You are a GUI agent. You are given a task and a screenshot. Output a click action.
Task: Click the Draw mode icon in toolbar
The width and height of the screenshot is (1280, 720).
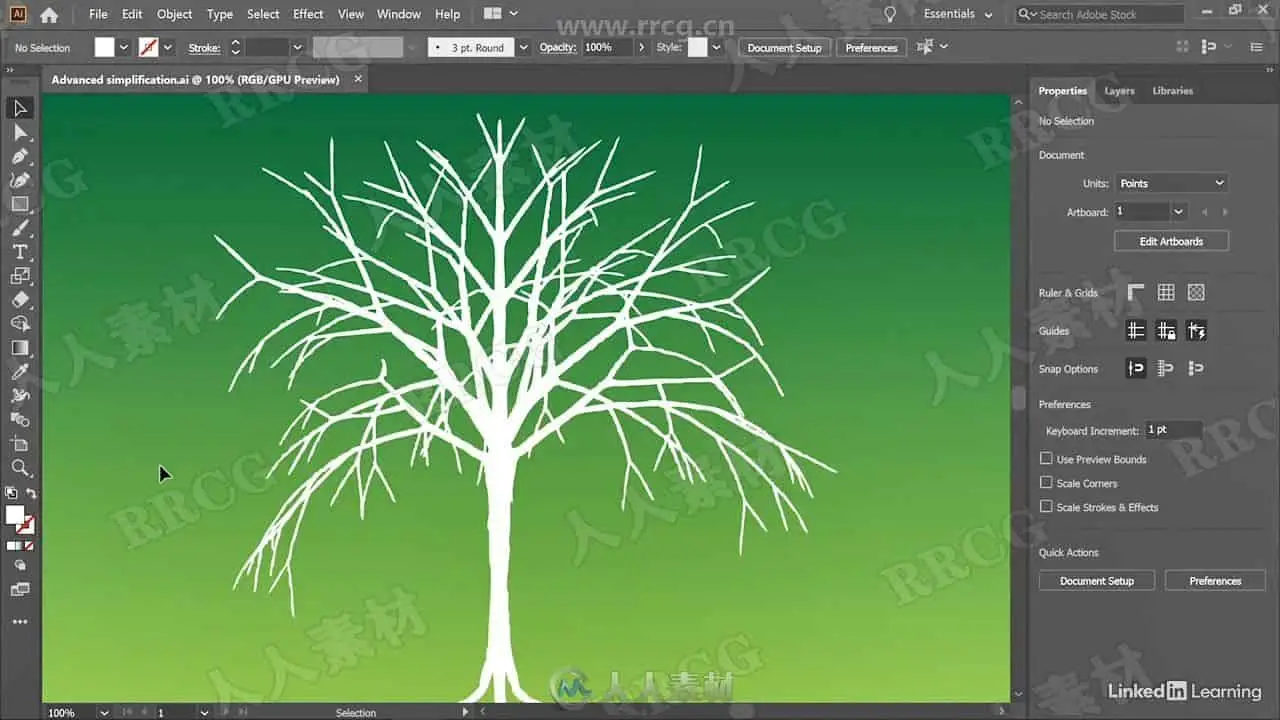coord(20,566)
